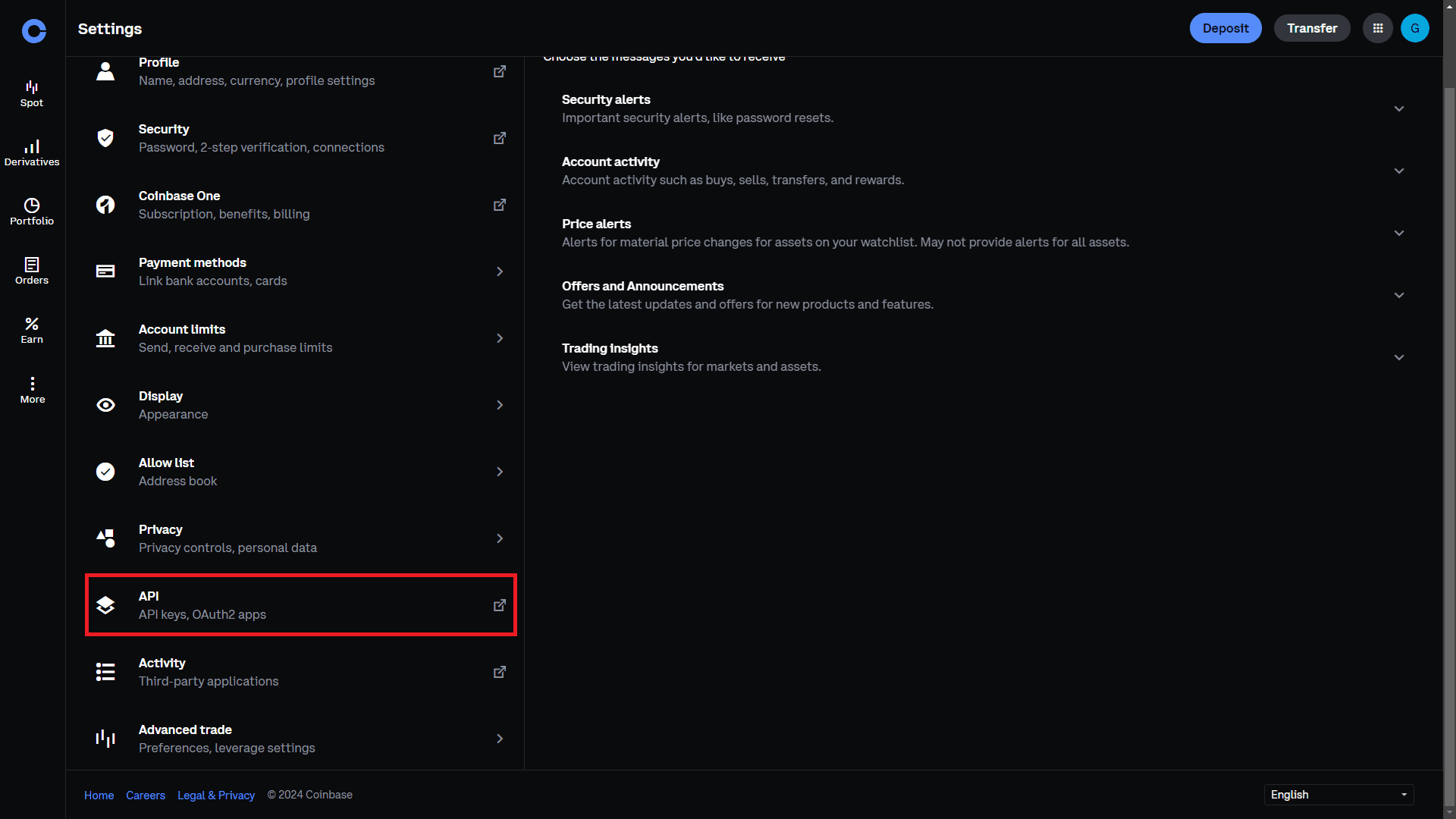Image resolution: width=1456 pixels, height=819 pixels.
Task: Follow the Careers footer link
Action: (146, 795)
